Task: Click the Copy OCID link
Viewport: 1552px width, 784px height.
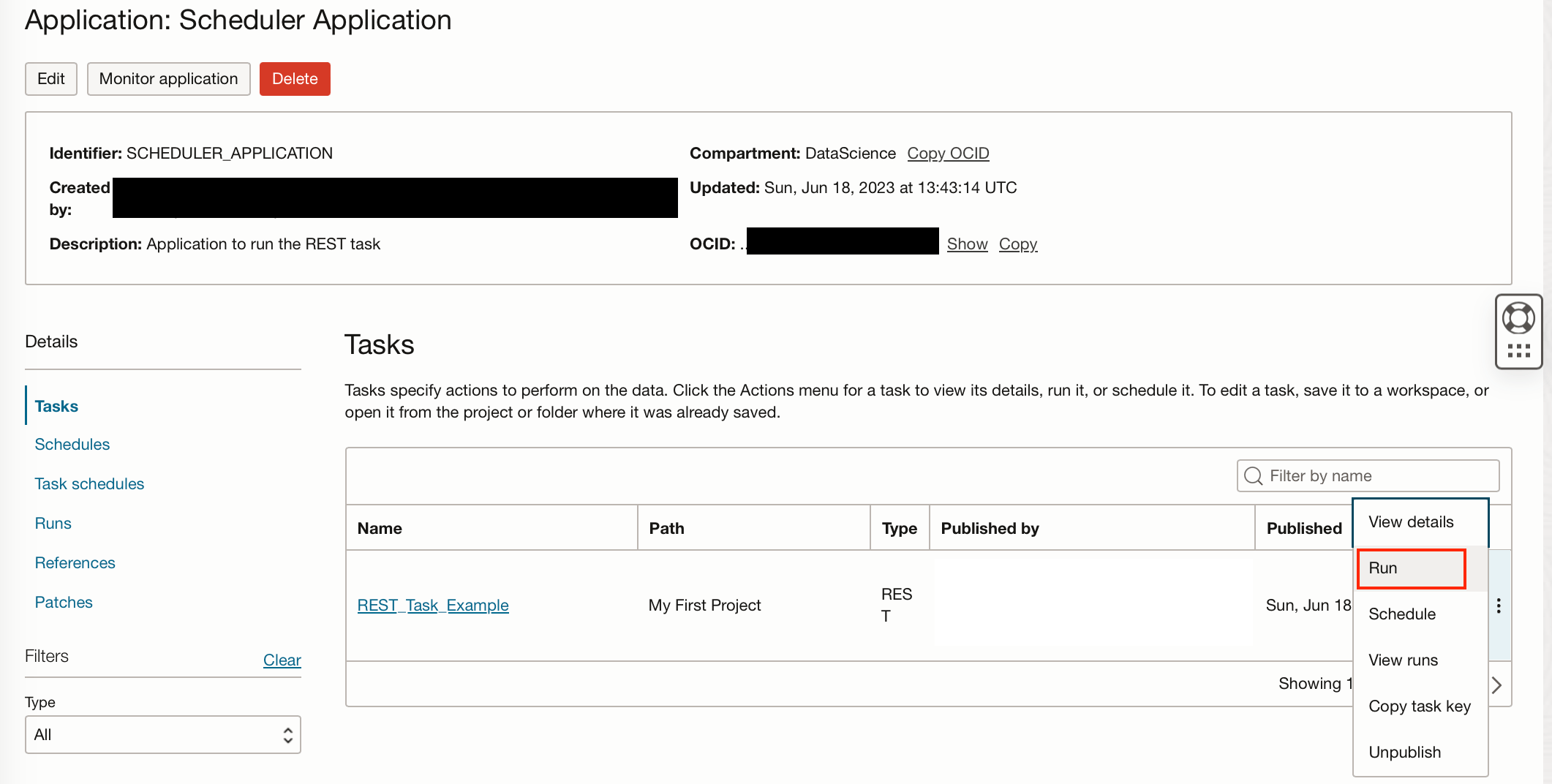Action: pos(948,153)
